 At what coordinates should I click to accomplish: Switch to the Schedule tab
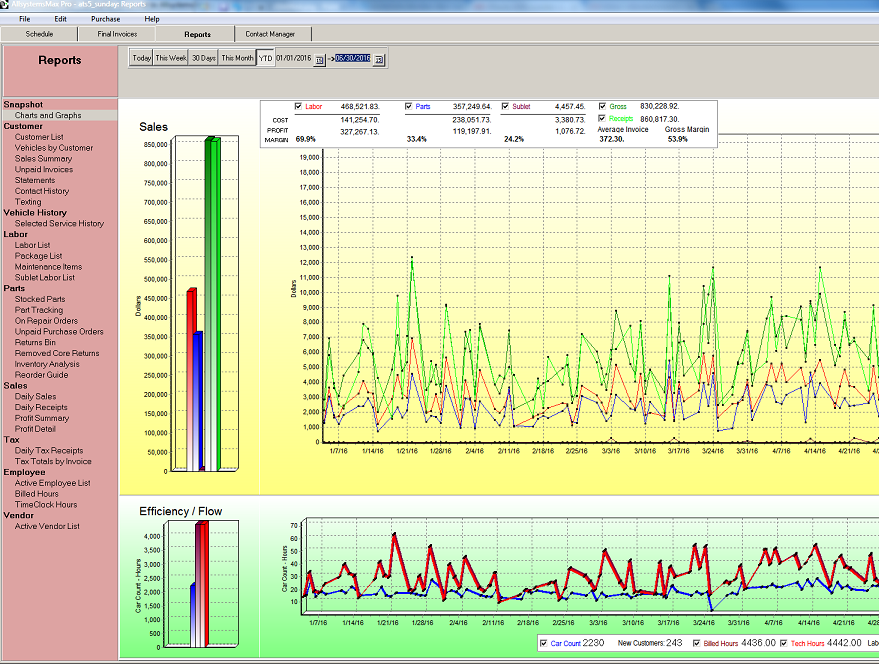[x=39, y=34]
